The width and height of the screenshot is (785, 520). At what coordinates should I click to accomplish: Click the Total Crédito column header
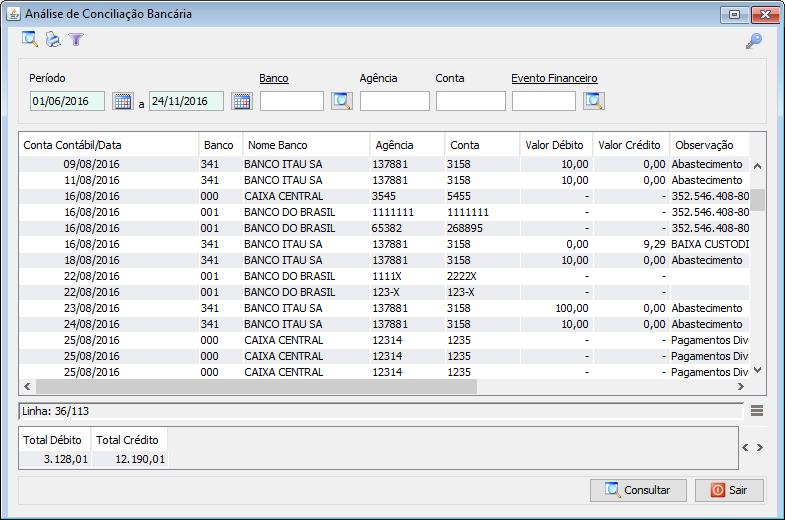tap(130, 440)
